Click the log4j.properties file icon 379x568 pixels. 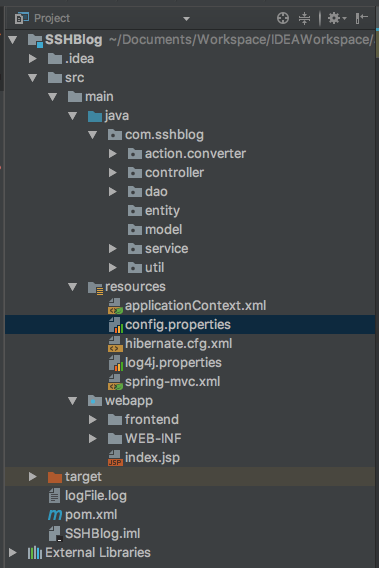click(115, 363)
